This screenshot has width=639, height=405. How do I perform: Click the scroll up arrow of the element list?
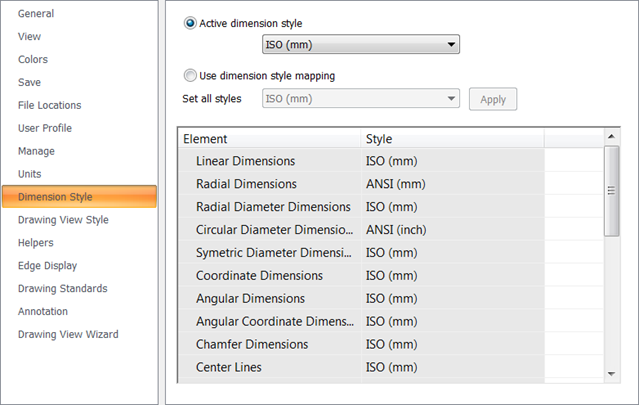[x=611, y=136]
